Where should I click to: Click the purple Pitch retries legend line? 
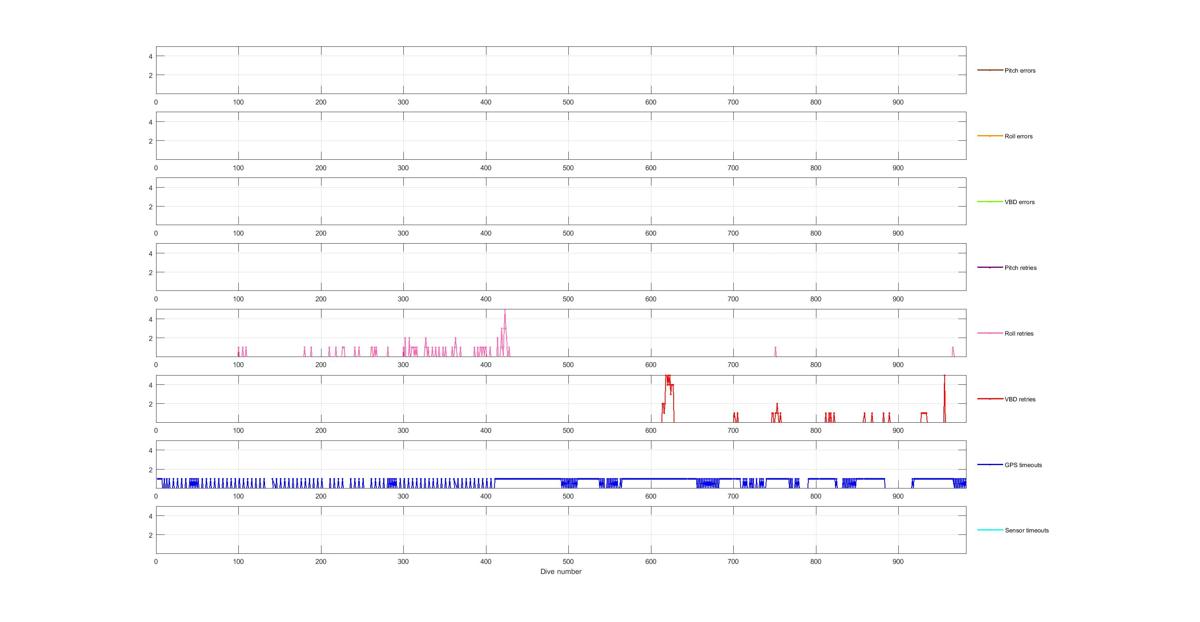click(989, 267)
